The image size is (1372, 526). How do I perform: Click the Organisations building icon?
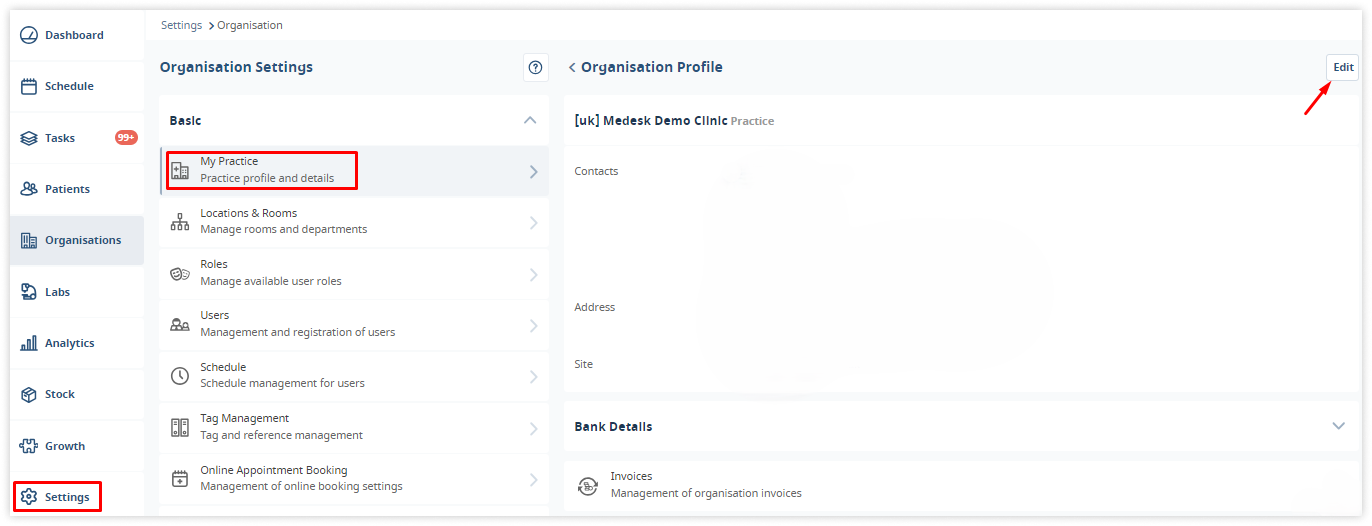[x=29, y=240]
